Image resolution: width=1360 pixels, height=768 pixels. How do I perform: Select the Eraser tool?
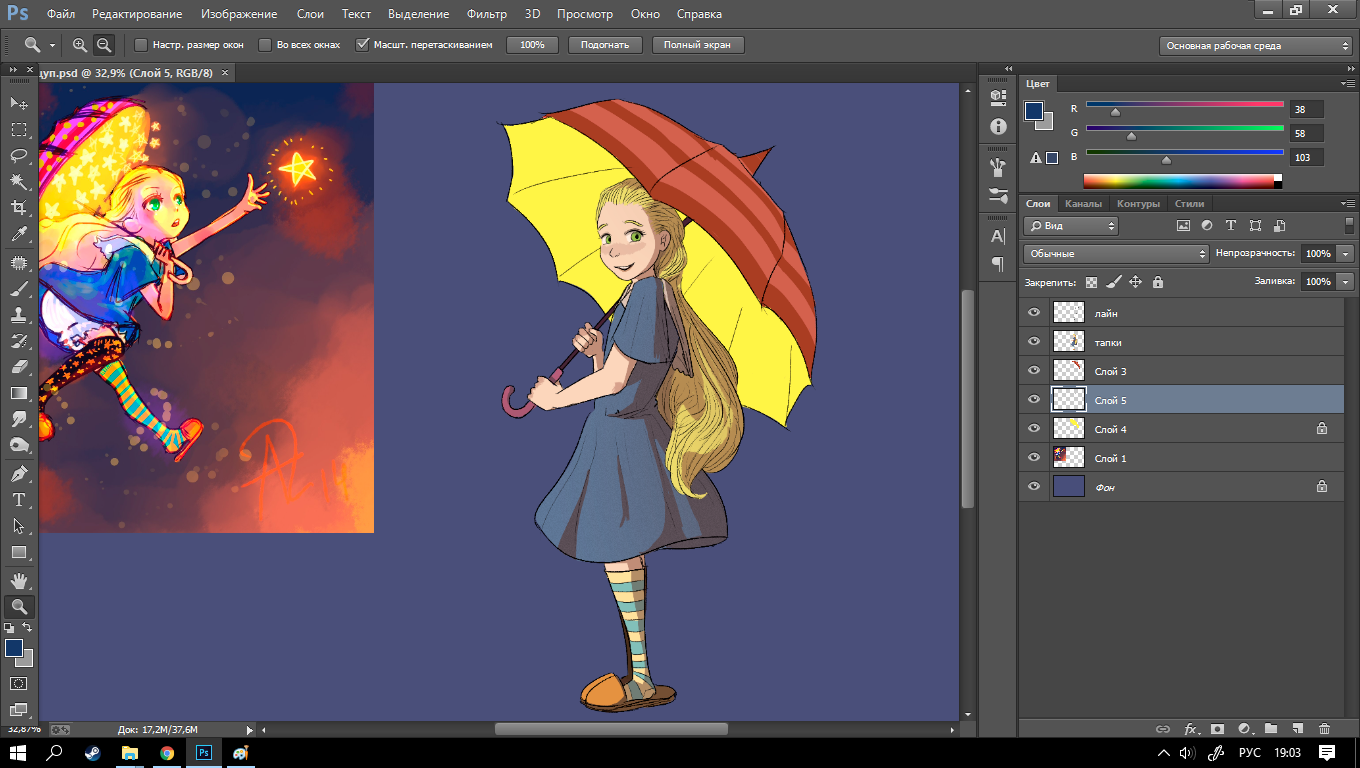[x=19, y=367]
